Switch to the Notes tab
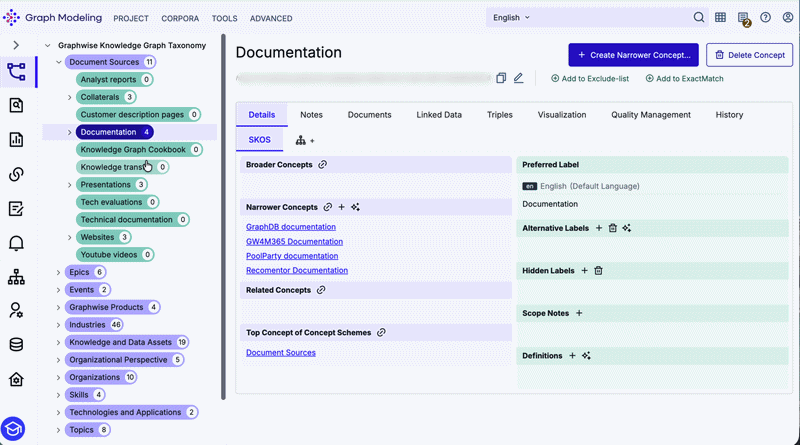 [311, 115]
